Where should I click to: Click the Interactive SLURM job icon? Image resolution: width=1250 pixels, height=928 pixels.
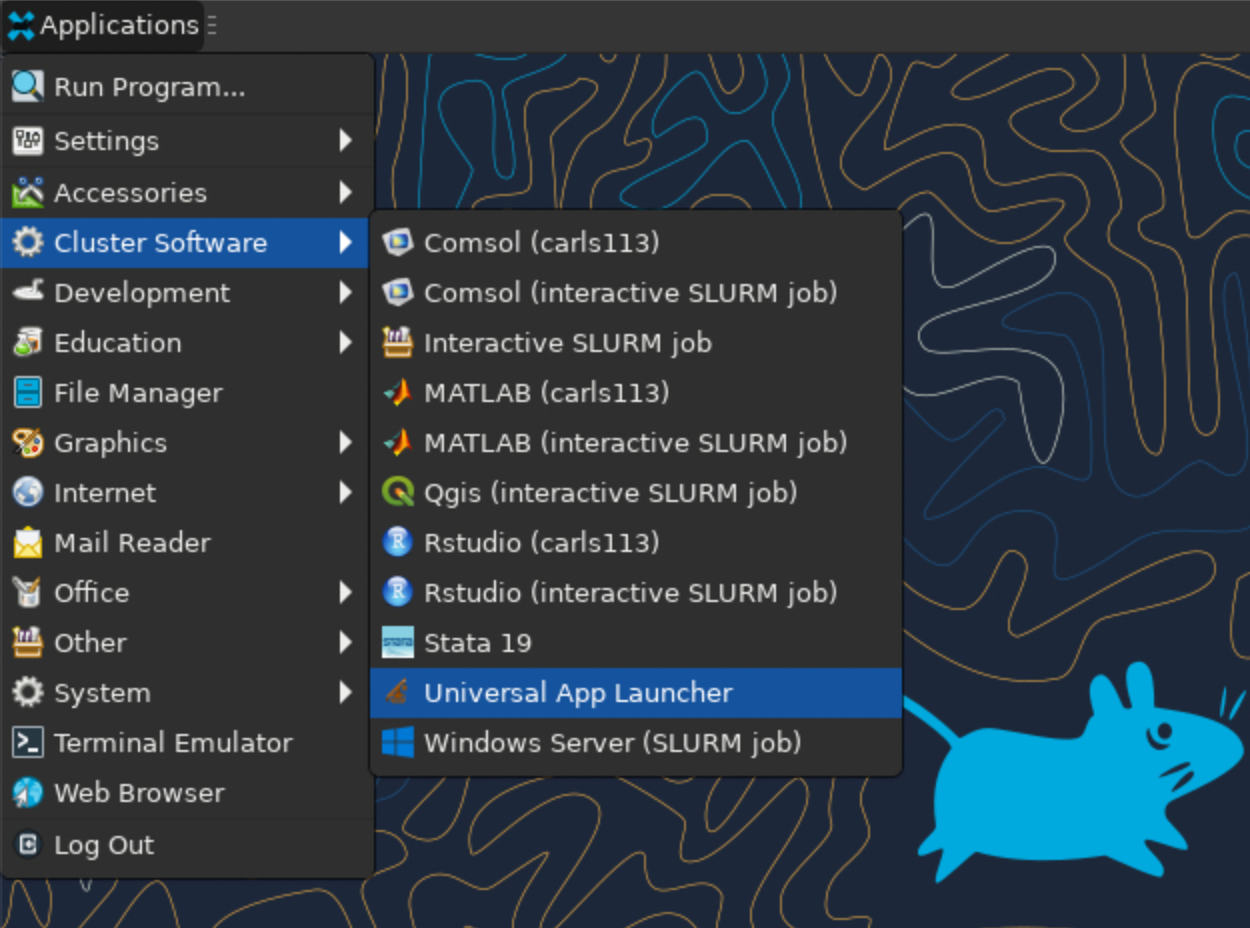[x=397, y=342]
